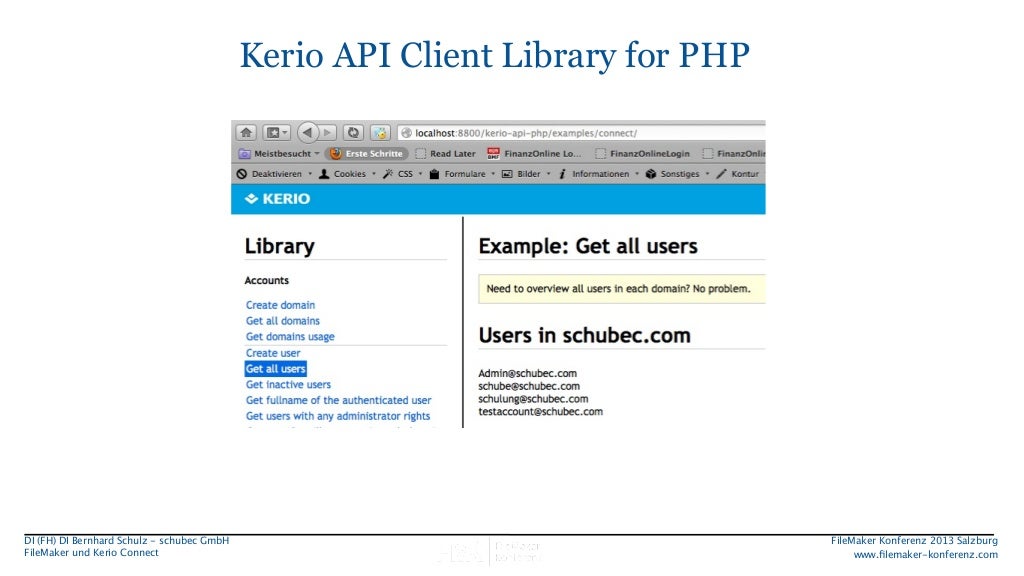Click the new tab sparkle icon beside reload

pos(380,133)
